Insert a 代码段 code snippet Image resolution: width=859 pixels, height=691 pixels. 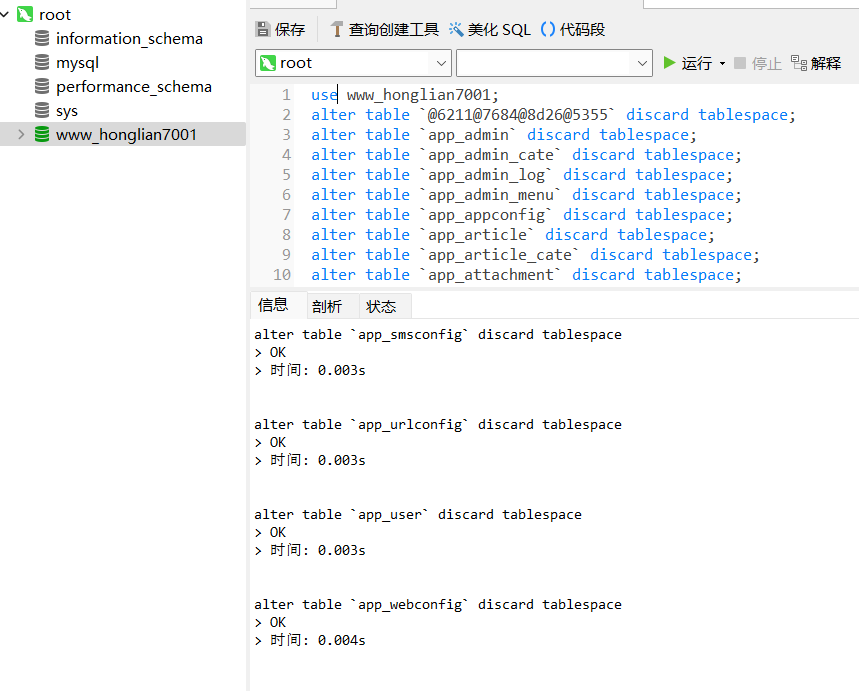click(574, 29)
